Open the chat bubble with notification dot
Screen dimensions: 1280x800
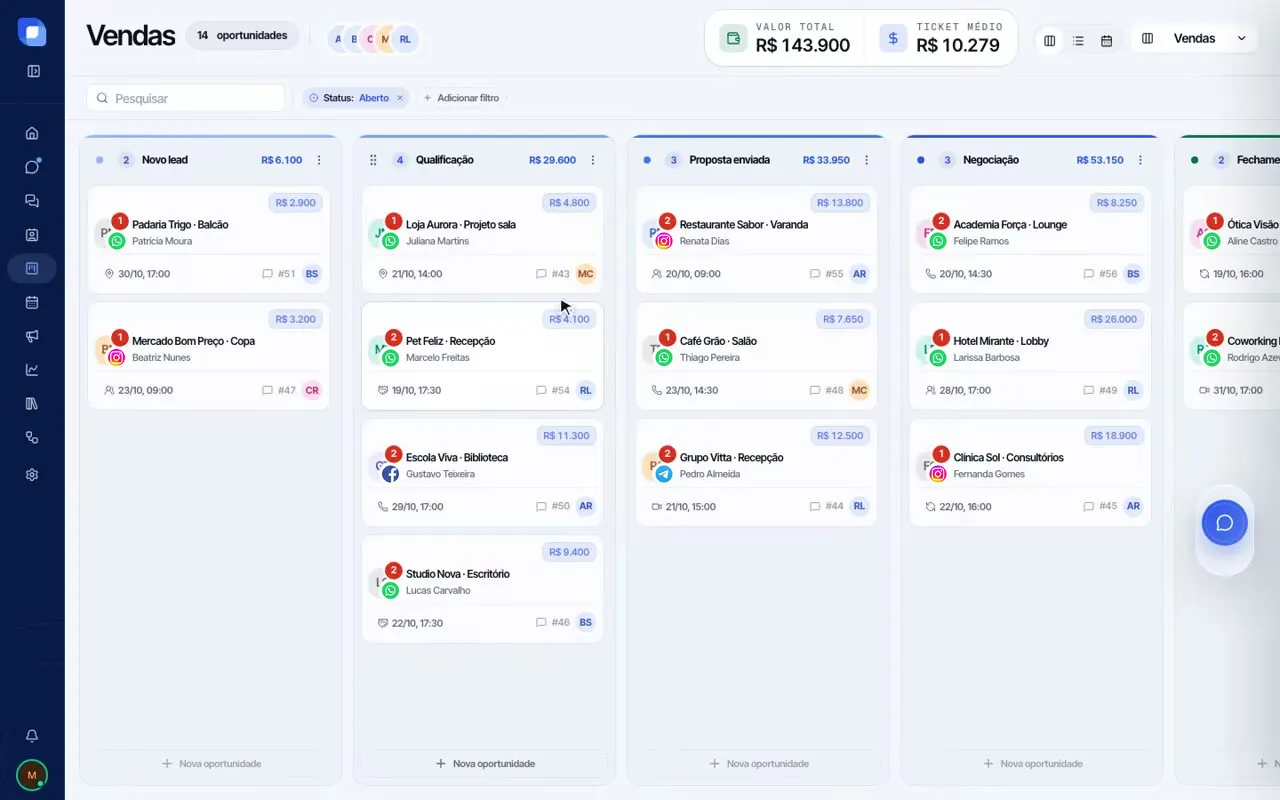(x=32, y=167)
